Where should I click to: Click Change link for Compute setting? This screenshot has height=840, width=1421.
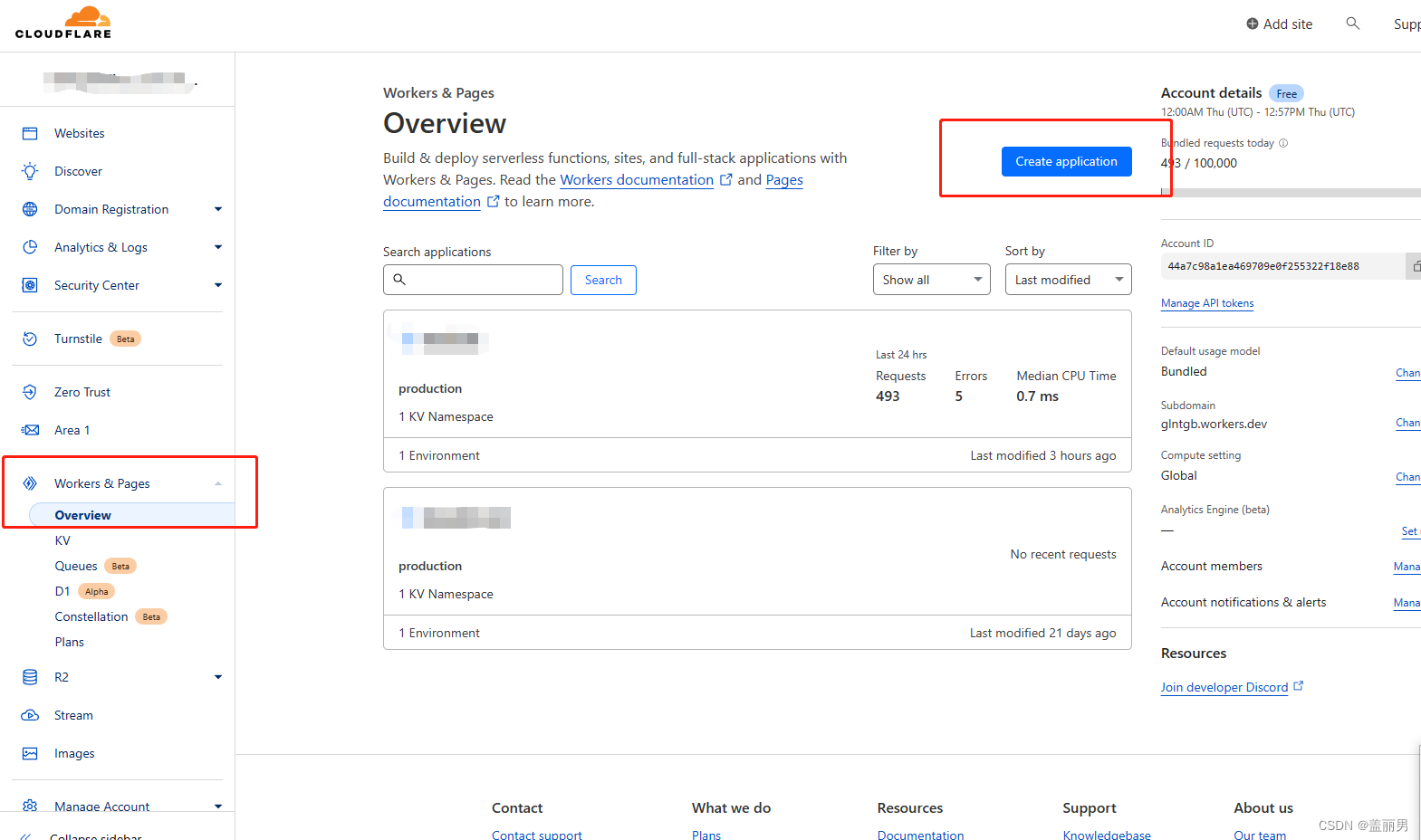[1408, 477]
